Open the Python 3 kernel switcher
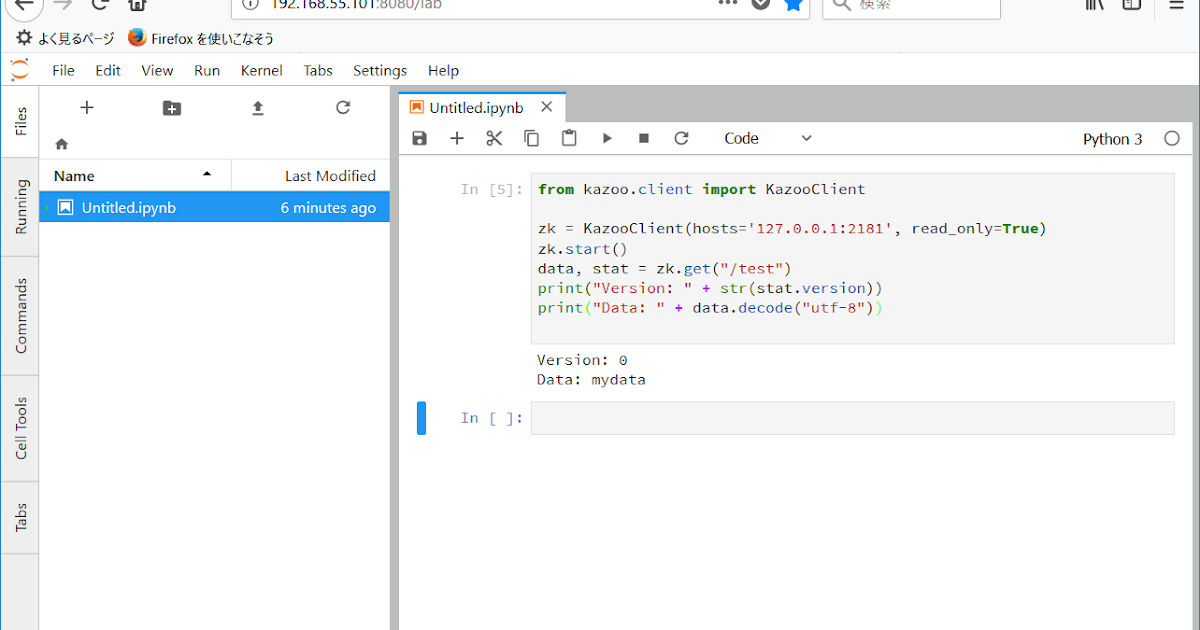1200x630 pixels. (1112, 138)
